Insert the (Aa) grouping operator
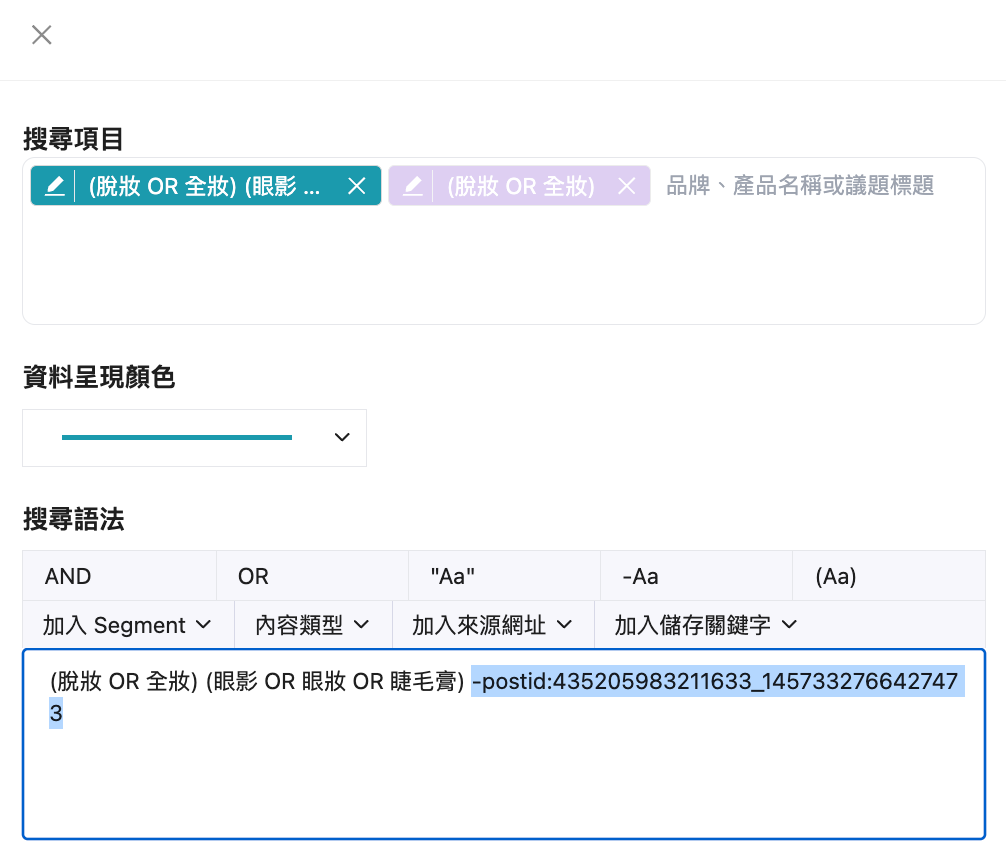This screenshot has height=856, width=1006. 889,576
